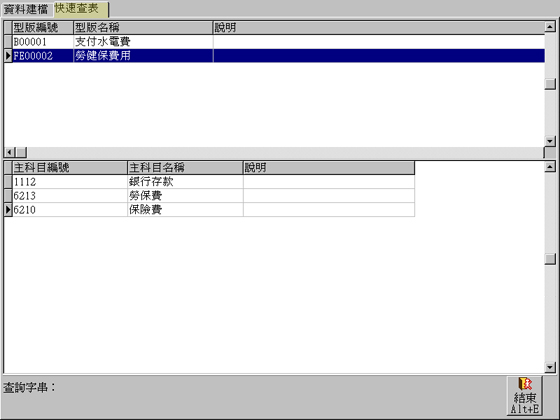Image resolution: width=560 pixels, height=420 pixels.
Task: Click the 說明 header in the upper grid
Action: point(379,28)
